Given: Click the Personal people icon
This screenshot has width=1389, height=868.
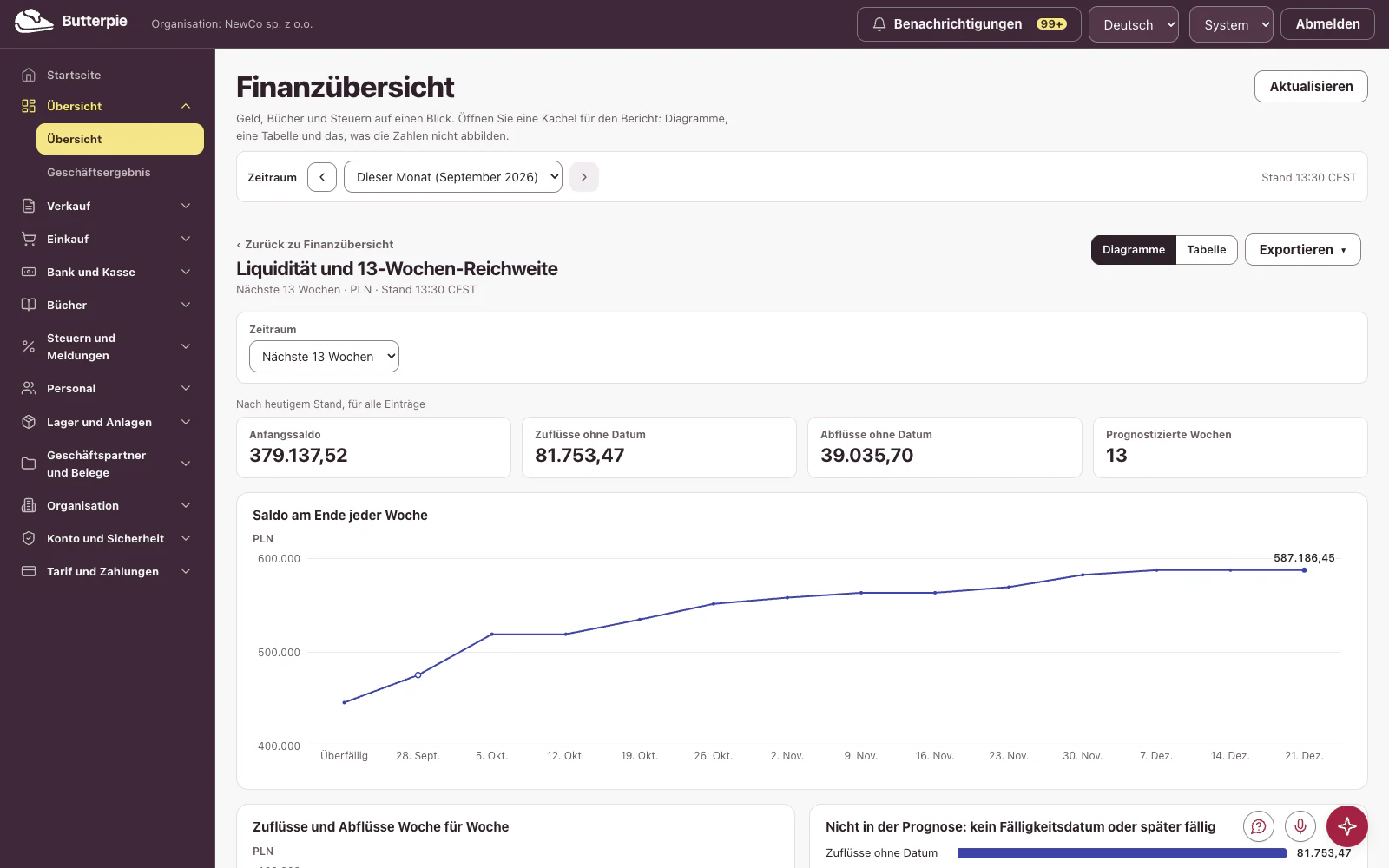Looking at the screenshot, I should coord(29,388).
